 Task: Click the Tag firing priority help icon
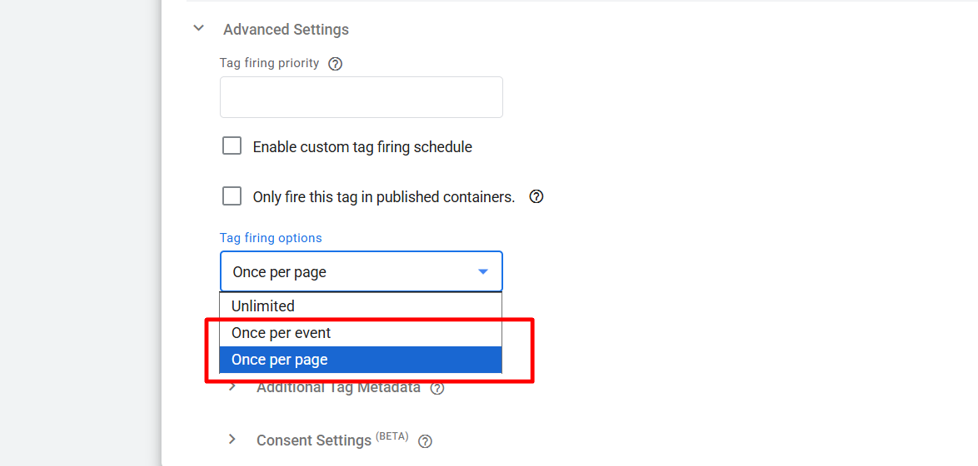click(x=336, y=64)
